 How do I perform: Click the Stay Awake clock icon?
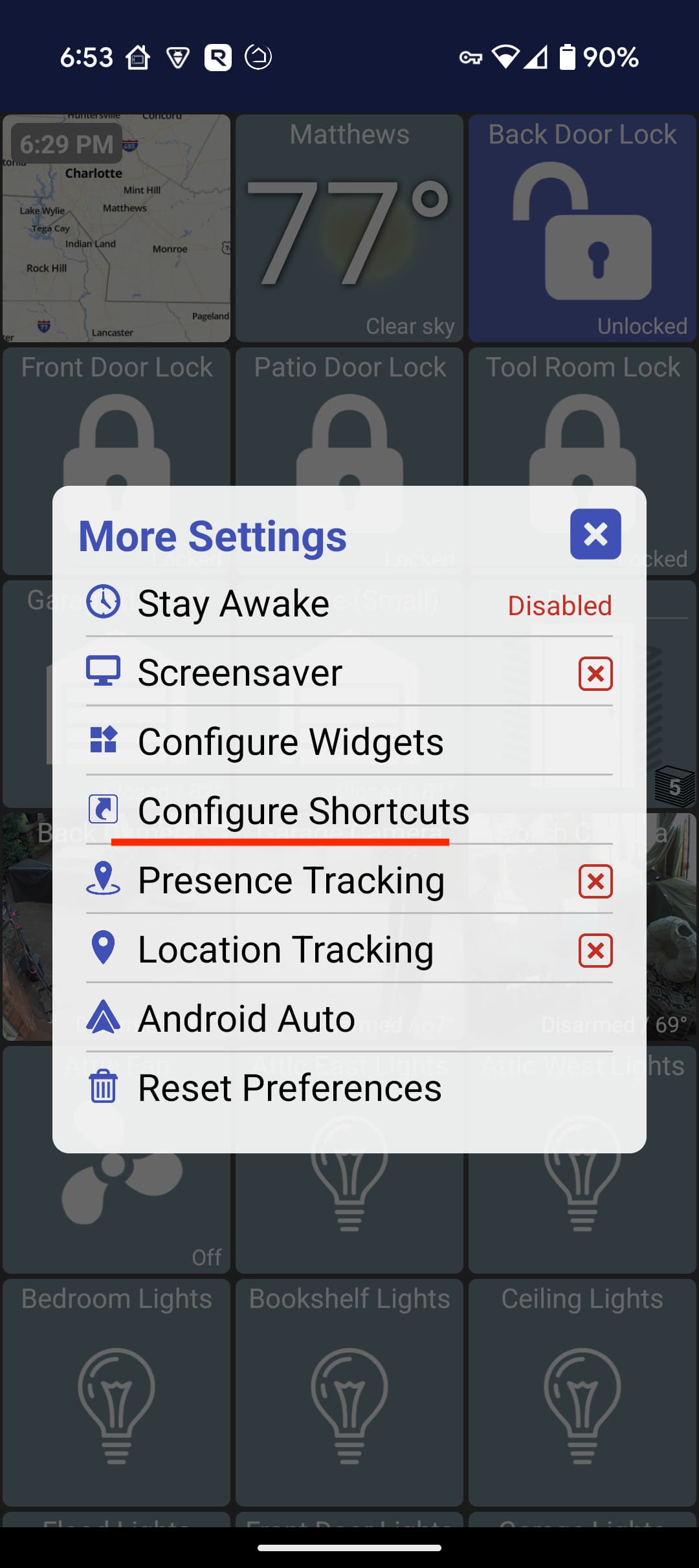tap(104, 602)
